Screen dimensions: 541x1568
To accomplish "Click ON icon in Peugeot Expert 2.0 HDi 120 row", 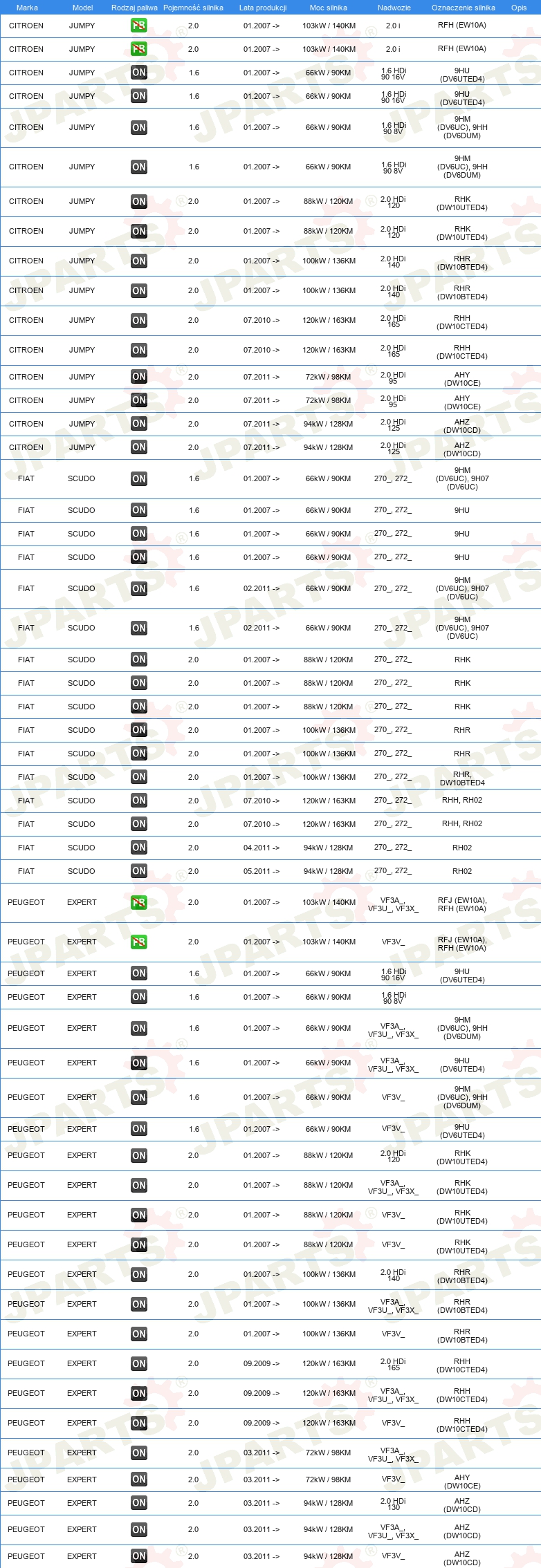I will click(x=139, y=1155).
